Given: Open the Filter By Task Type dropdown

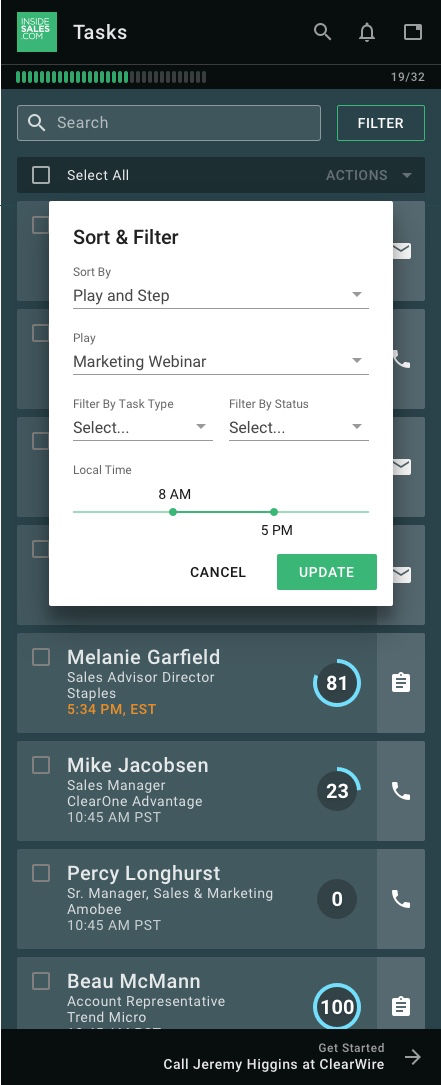Looking at the screenshot, I should click(143, 428).
